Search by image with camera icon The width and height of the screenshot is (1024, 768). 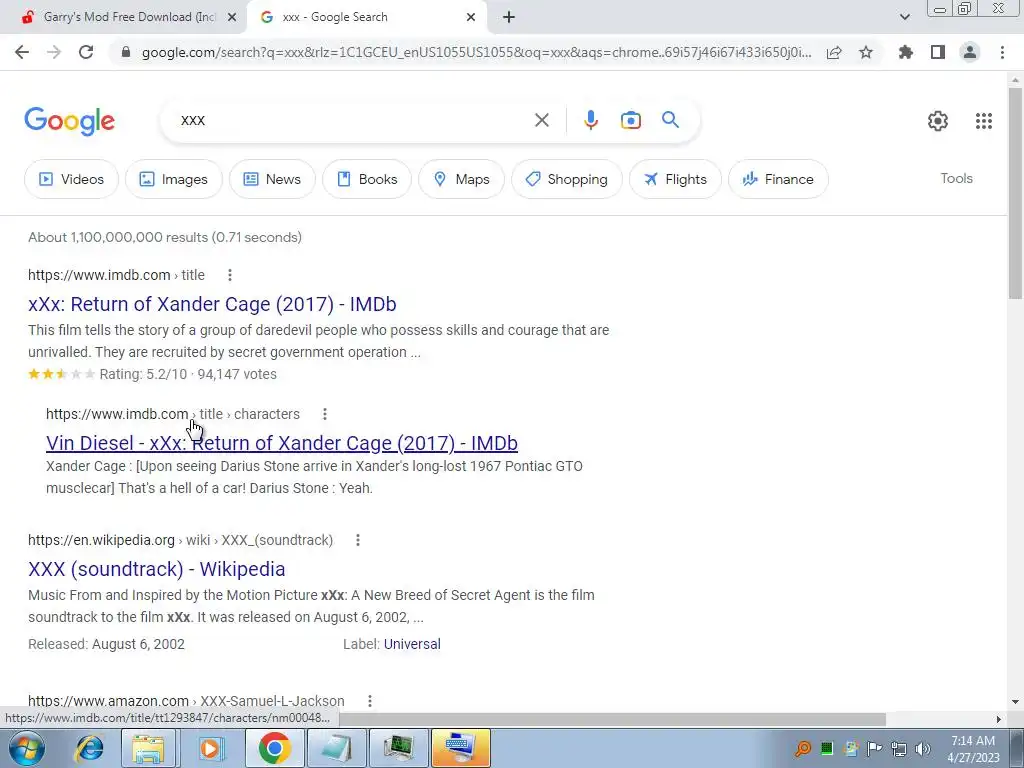[x=631, y=120]
